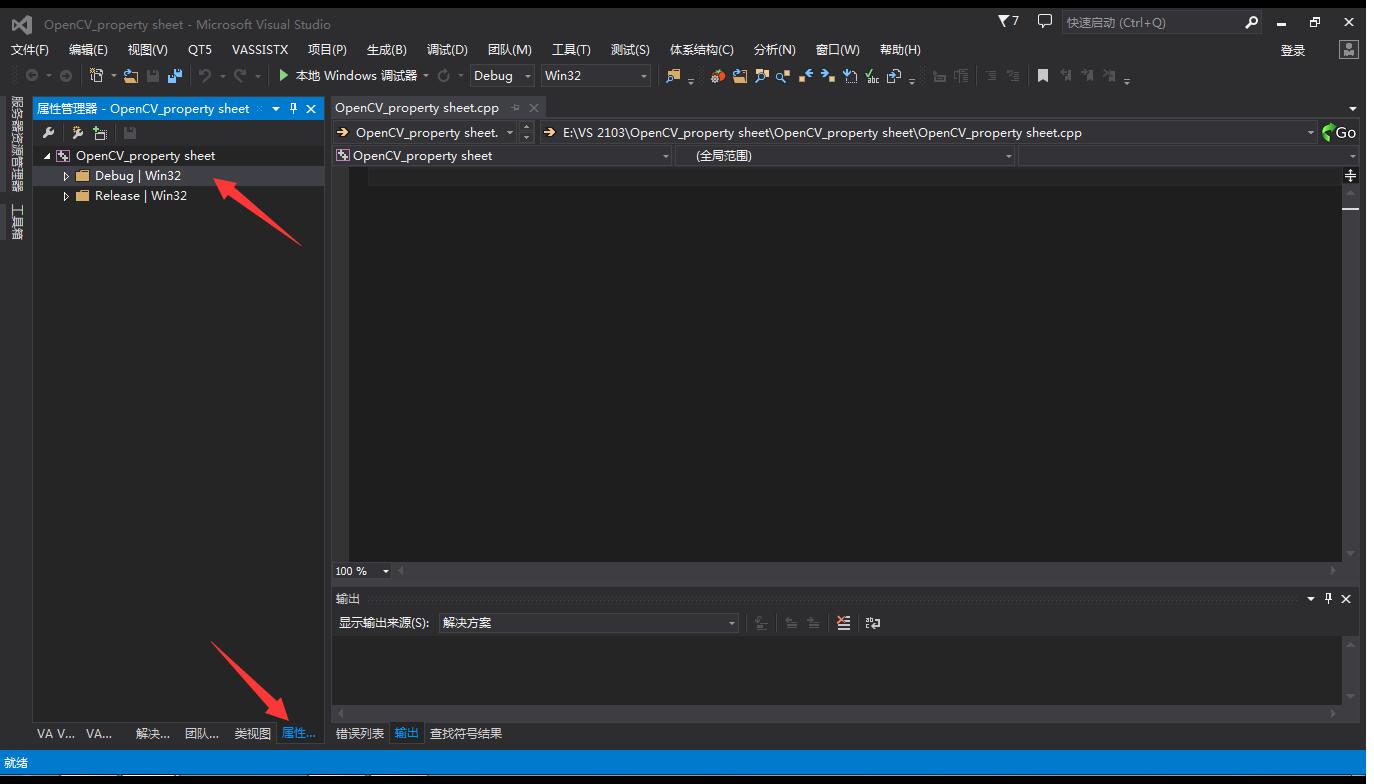Image resolution: width=1374 pixels, height=784 pixels.
Task: Open the 调试(D) menu
Action: tap(447, 49)
